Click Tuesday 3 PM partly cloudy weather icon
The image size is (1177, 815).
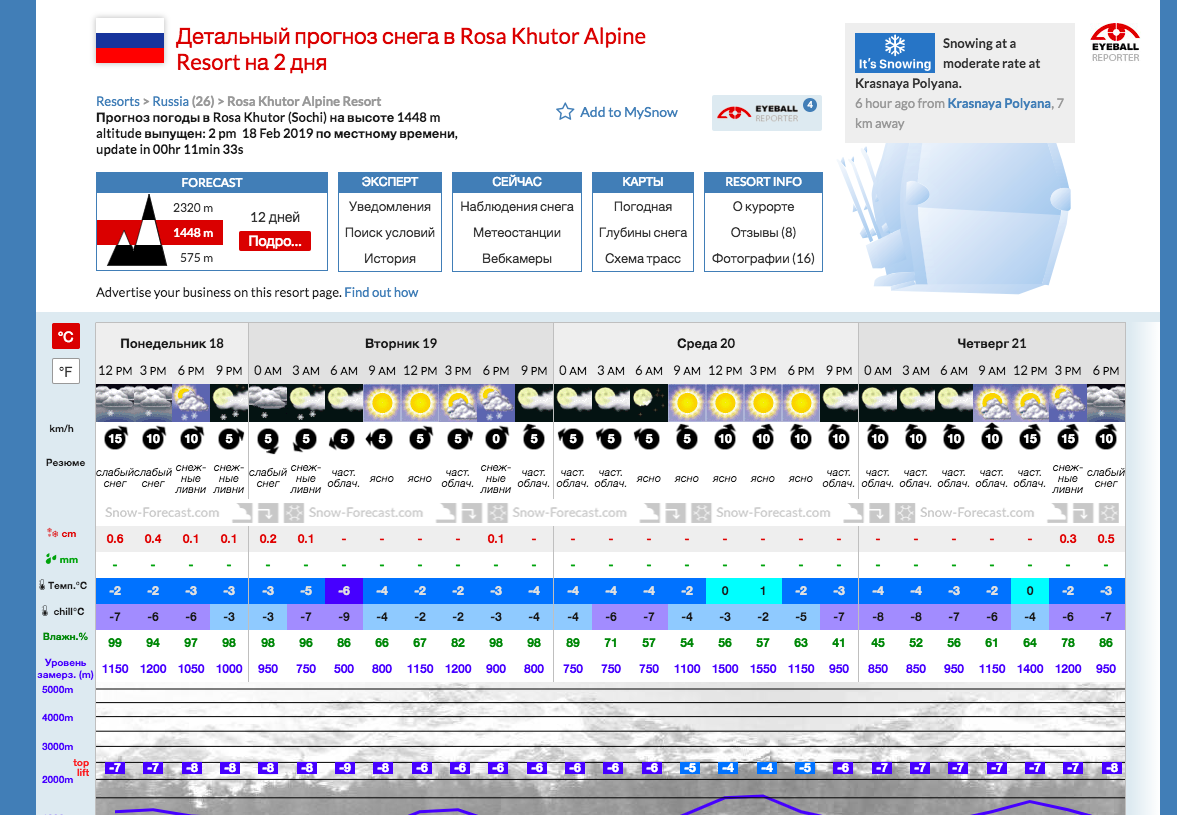[458, 403]
